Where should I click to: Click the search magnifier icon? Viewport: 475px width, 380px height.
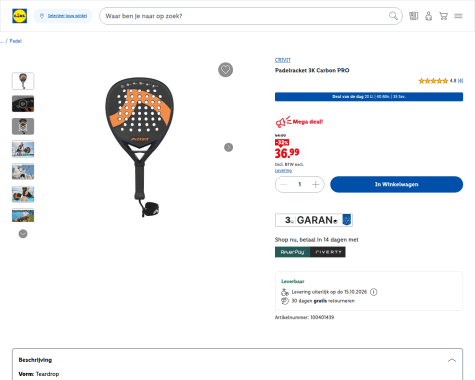point(393,16)
